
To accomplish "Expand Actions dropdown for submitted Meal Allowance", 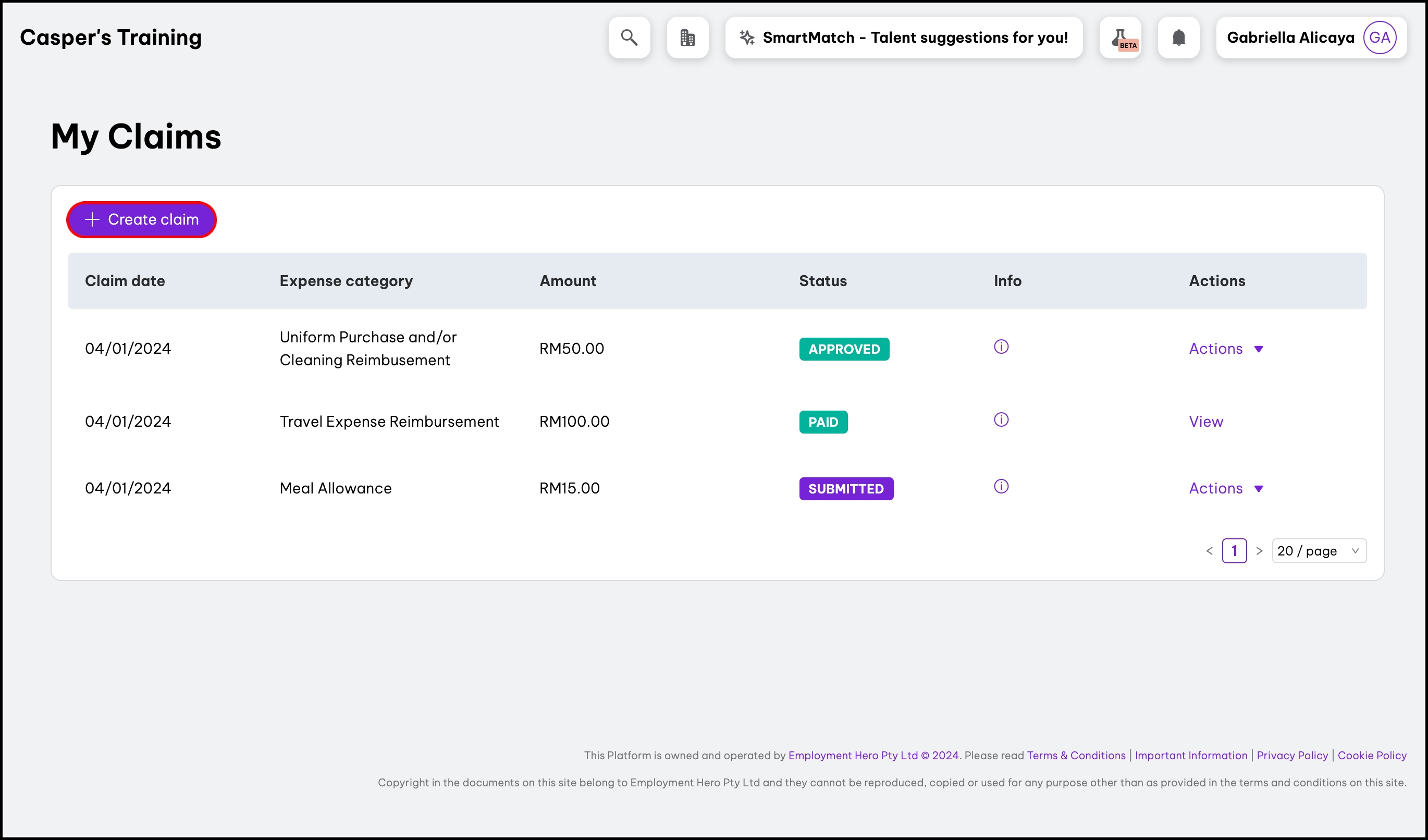I will coord(1226,488).
